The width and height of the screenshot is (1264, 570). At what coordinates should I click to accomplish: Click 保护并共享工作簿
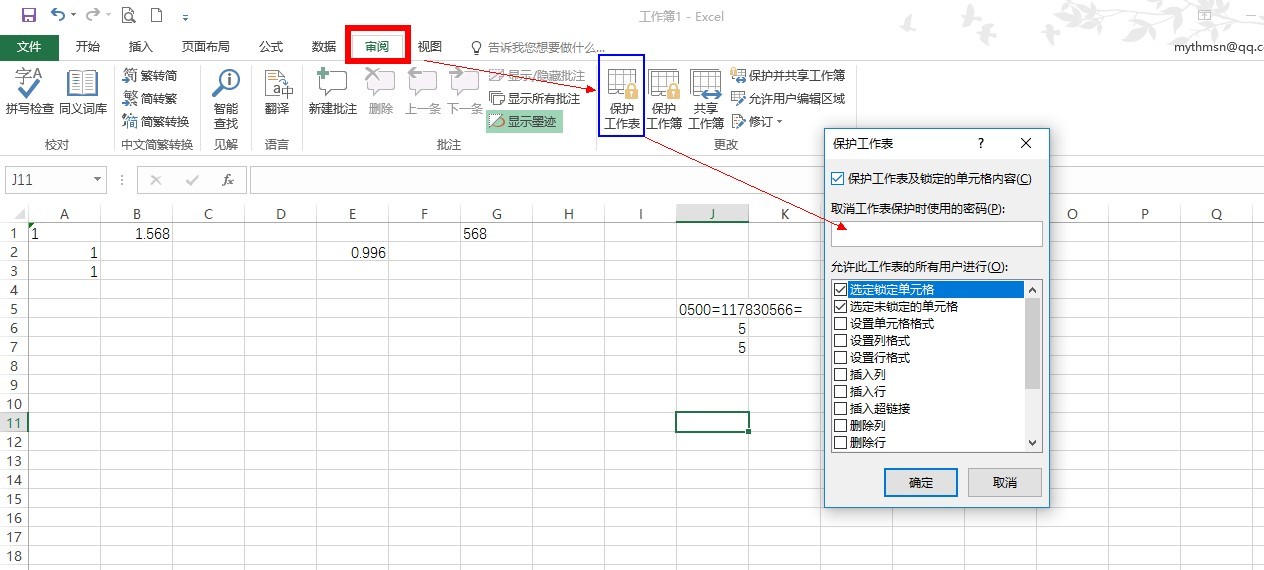[x=788, y=75]
